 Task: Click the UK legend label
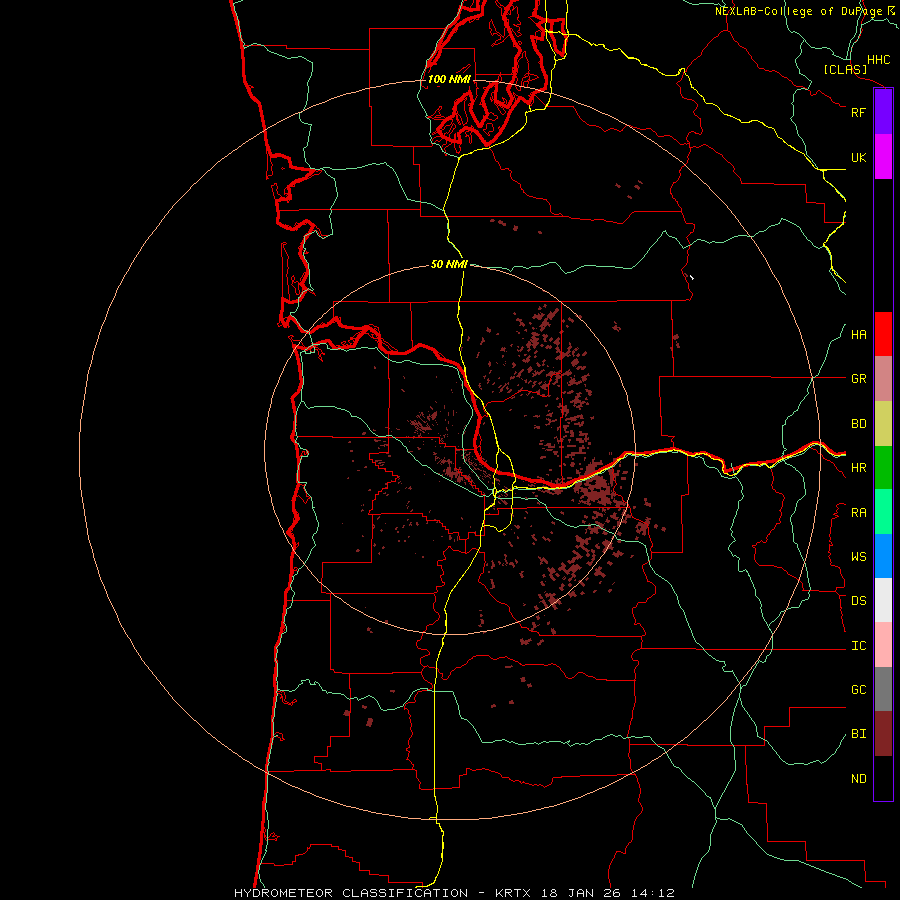click(858, 157)
